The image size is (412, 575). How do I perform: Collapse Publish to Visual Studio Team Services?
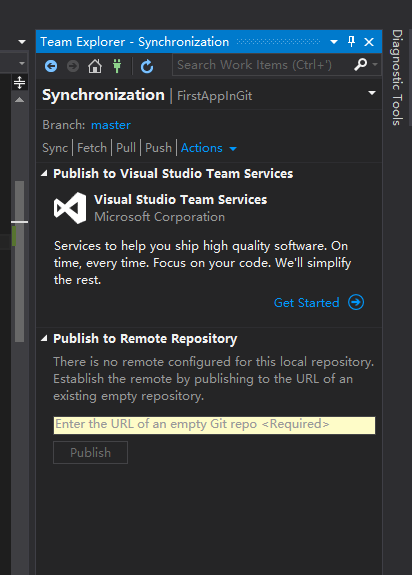click(x=44, y=173)
